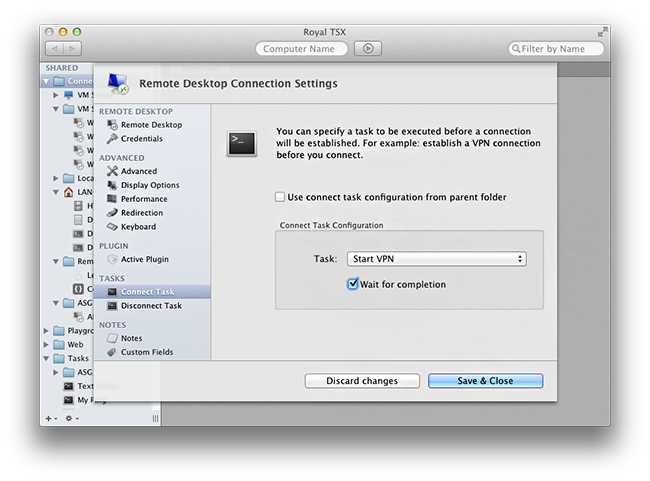Image resolution: width=650 pixels, height=481 pixels.
Task: Click the forward navigation arrow
Action: click(x=72, y=49)
